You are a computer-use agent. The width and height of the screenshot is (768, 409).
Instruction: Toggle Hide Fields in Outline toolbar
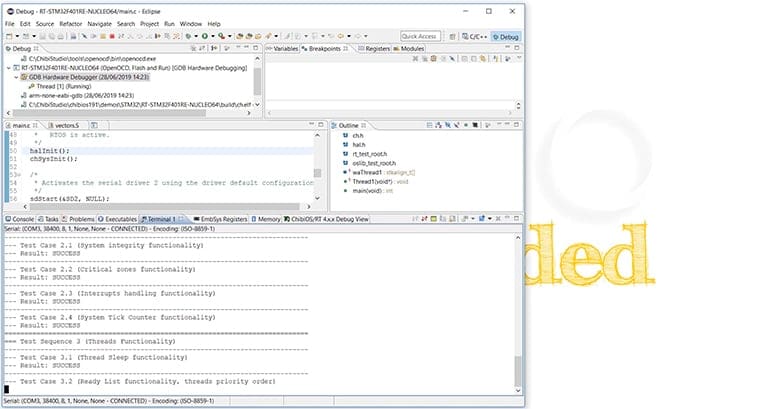click(448, 125)
